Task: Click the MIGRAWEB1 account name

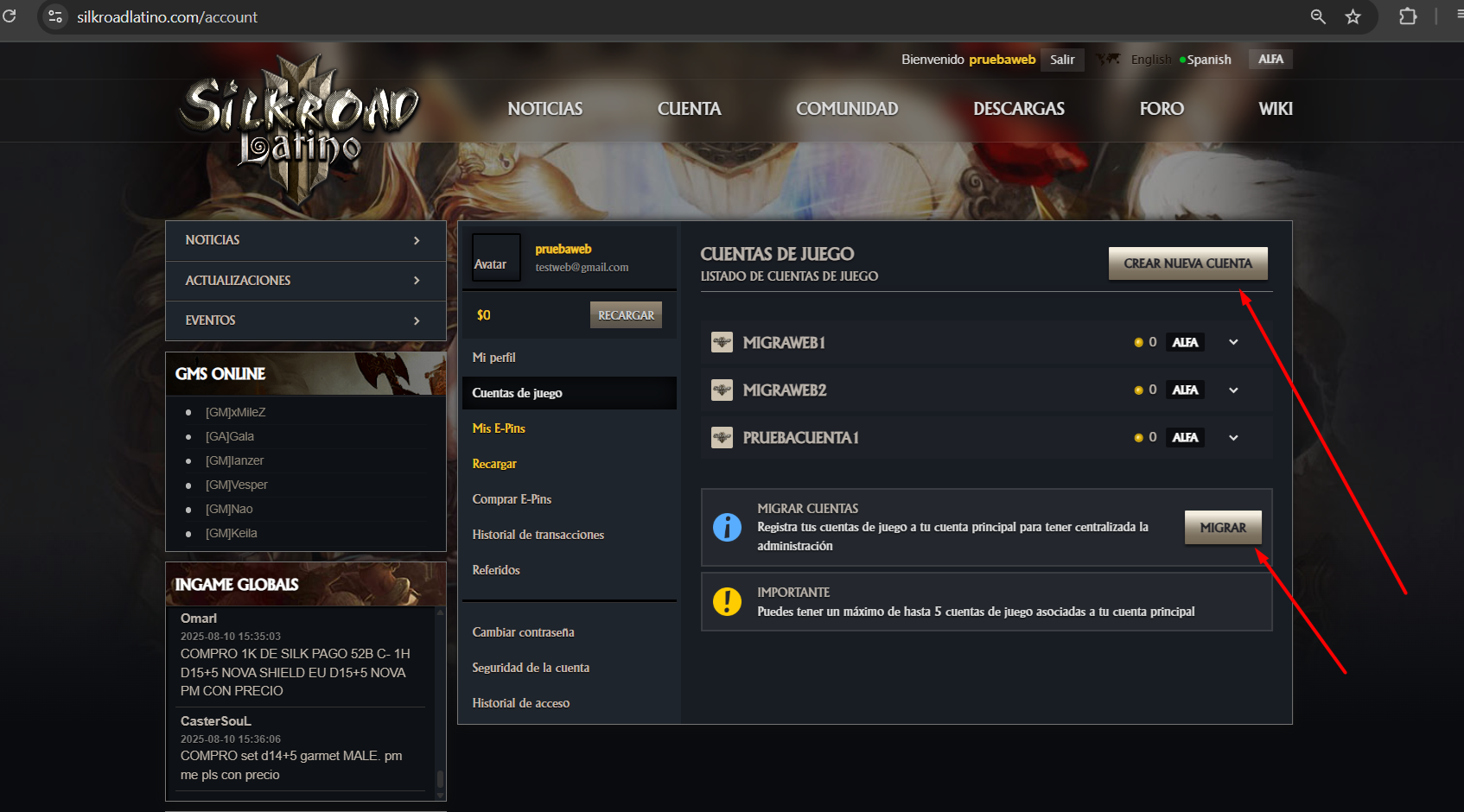Action: [x=784, y=343]
